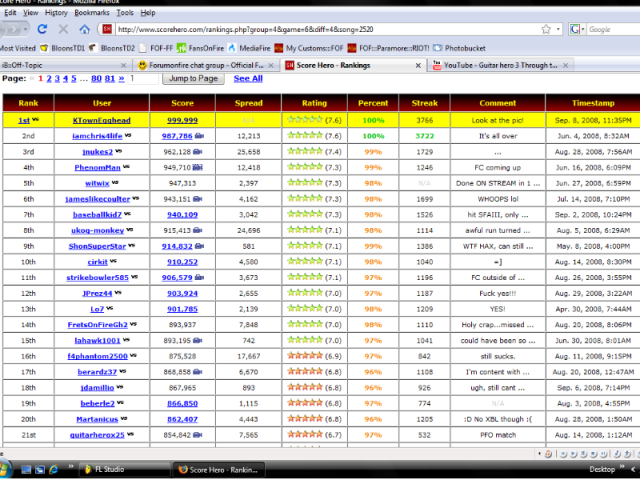Open the FOF-FF bookmark
The height and width of the screenshot is (480, 640).
(157, 48)
